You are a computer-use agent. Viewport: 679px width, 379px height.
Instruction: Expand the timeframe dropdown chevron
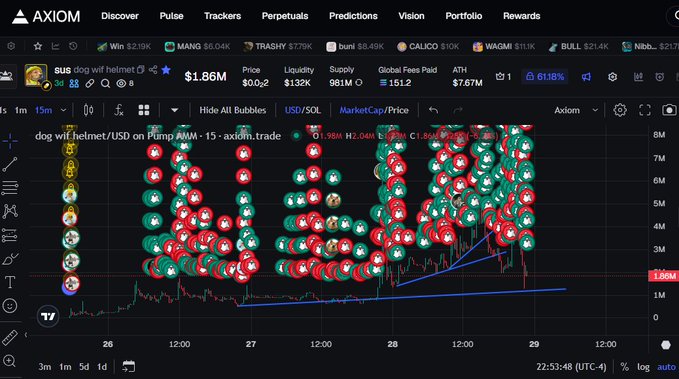[63, 110]
